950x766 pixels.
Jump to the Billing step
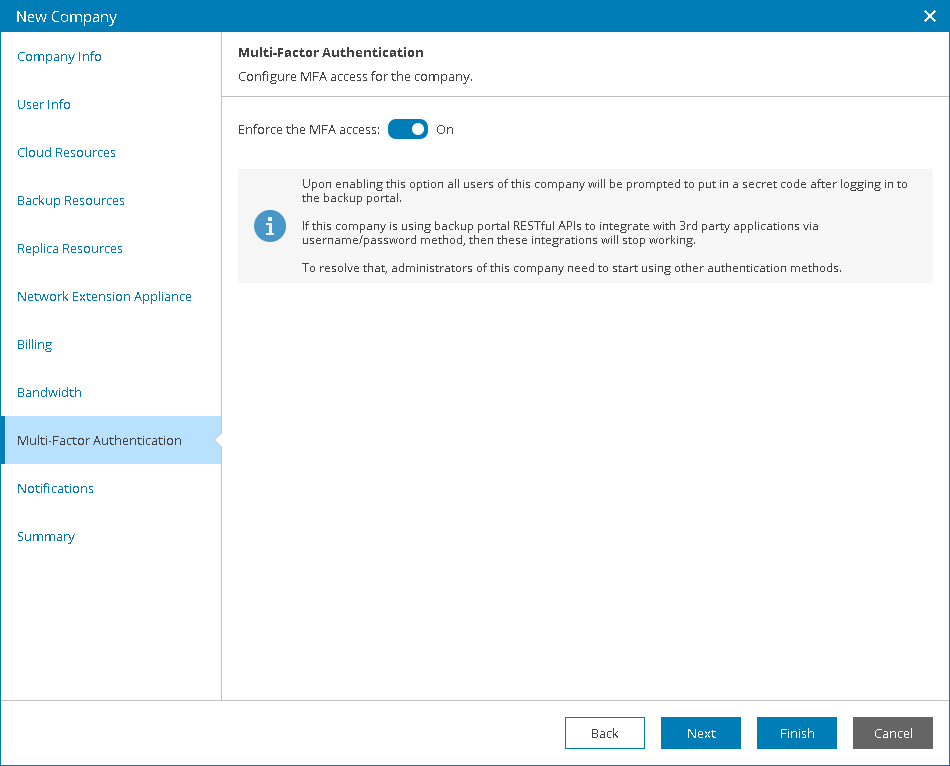coord(35,345)
